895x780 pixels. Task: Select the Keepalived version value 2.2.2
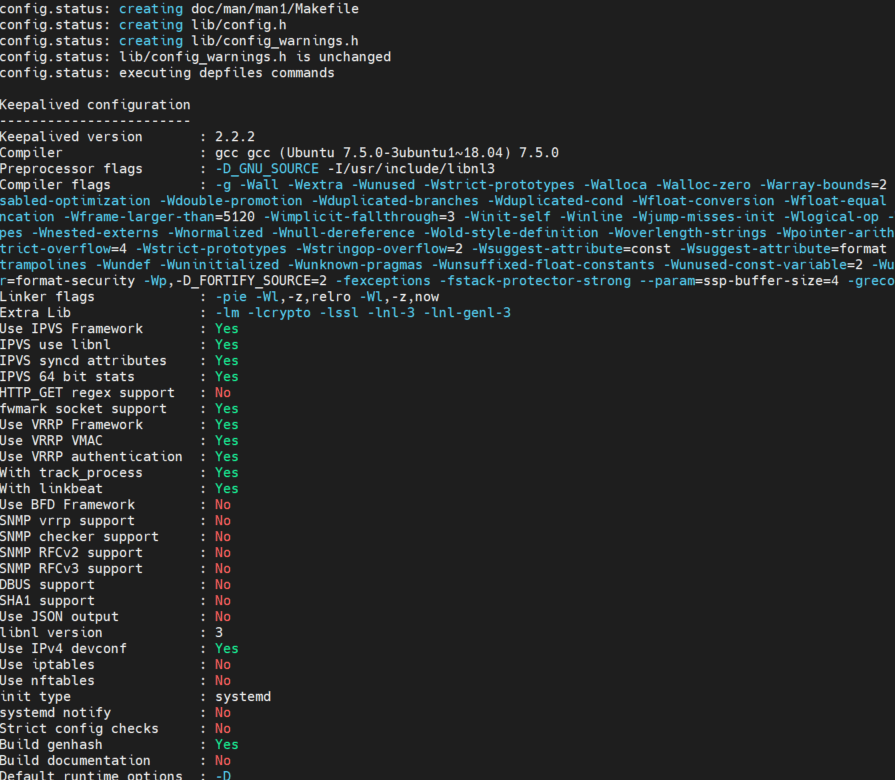click(235, 137)
